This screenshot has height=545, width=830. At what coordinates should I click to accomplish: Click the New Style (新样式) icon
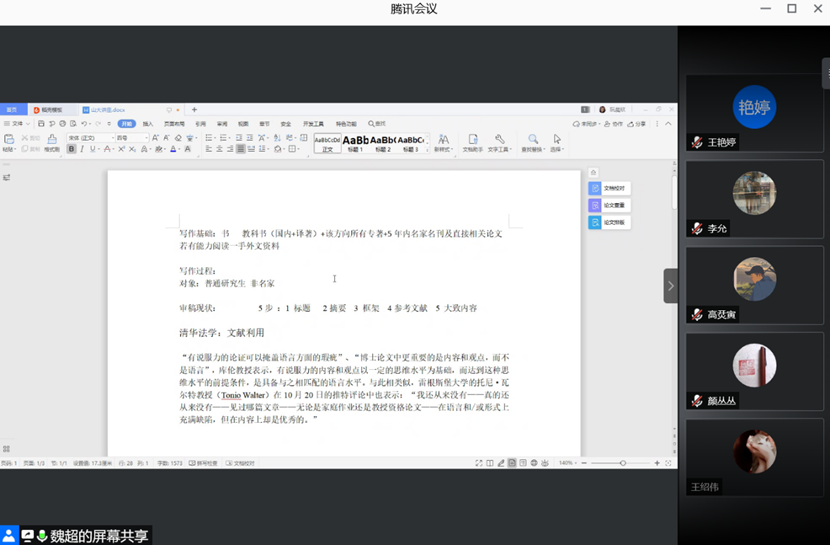coord(442,142)
